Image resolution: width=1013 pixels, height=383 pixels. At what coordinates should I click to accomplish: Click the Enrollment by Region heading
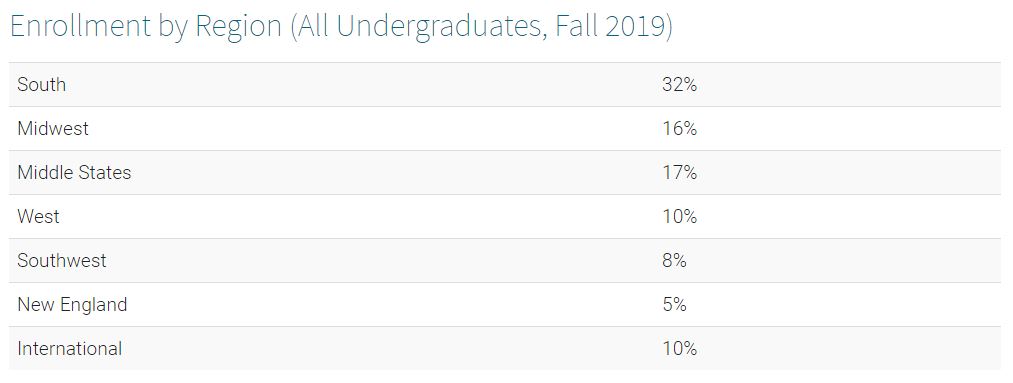341,26
